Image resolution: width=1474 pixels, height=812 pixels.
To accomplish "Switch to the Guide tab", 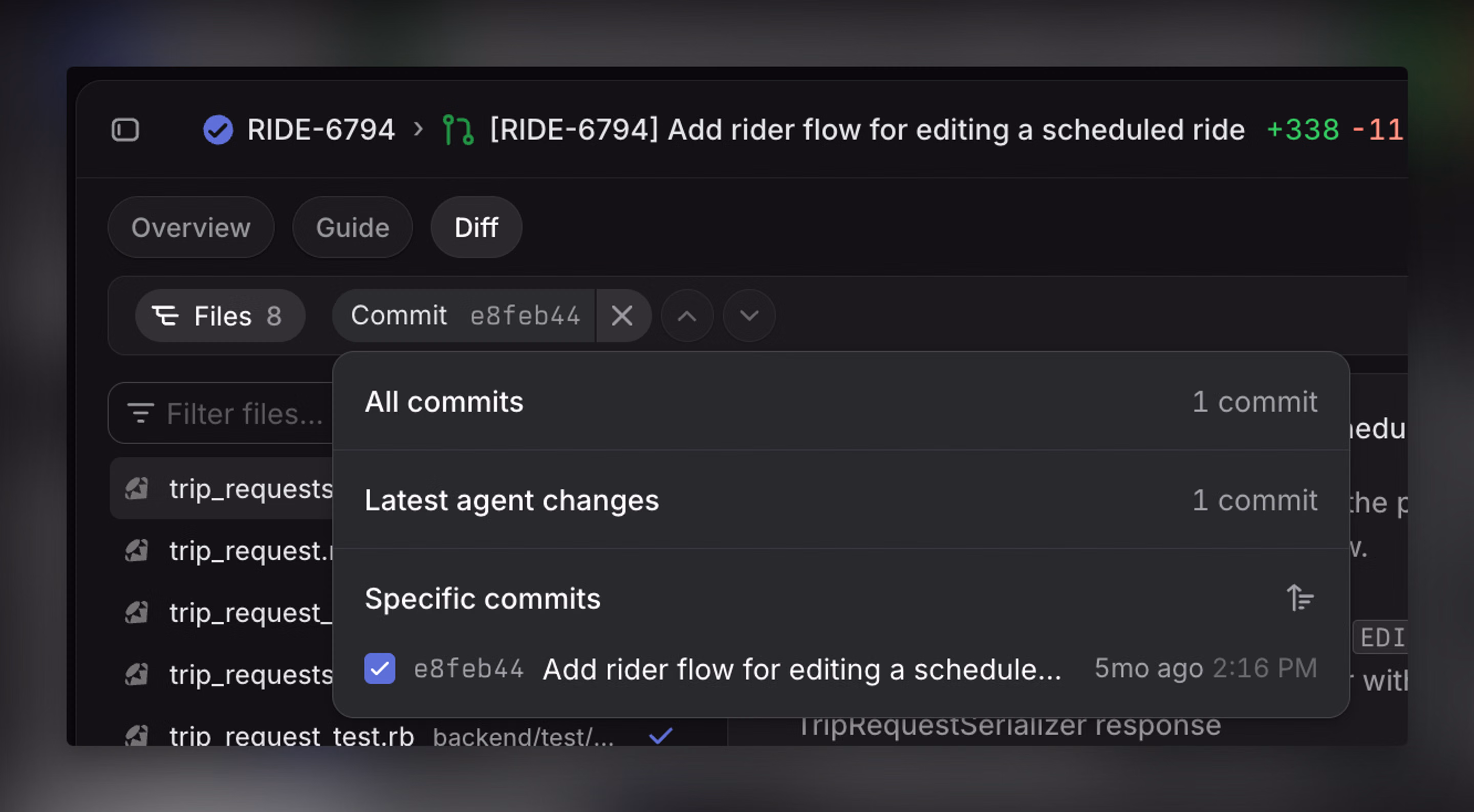I will (353, 227).
